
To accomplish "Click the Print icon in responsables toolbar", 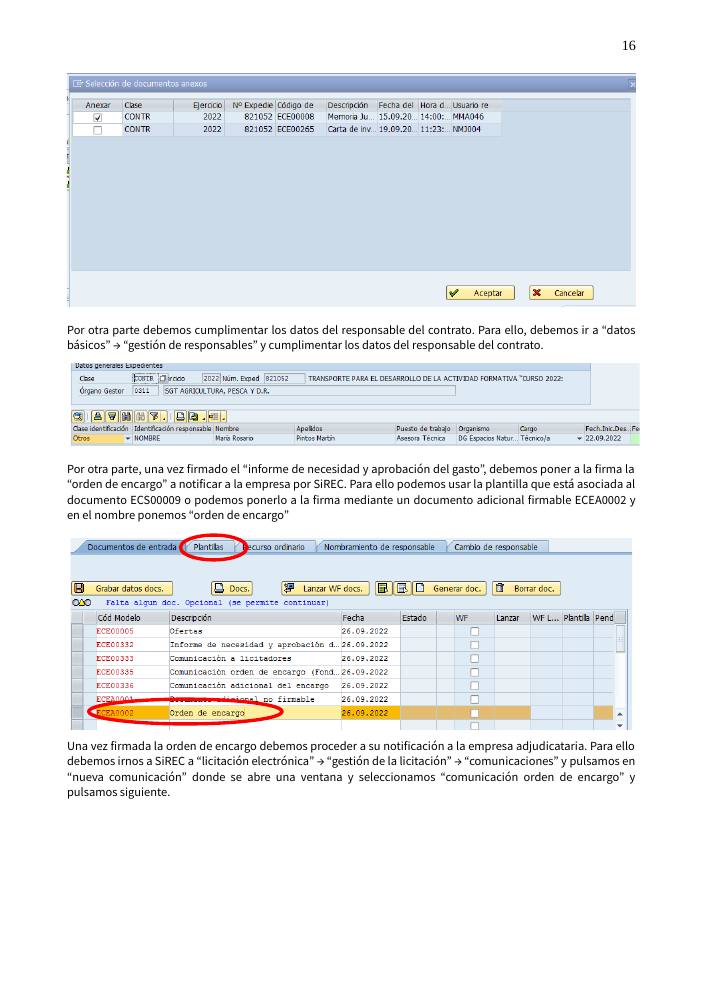I will click(181, 416).
